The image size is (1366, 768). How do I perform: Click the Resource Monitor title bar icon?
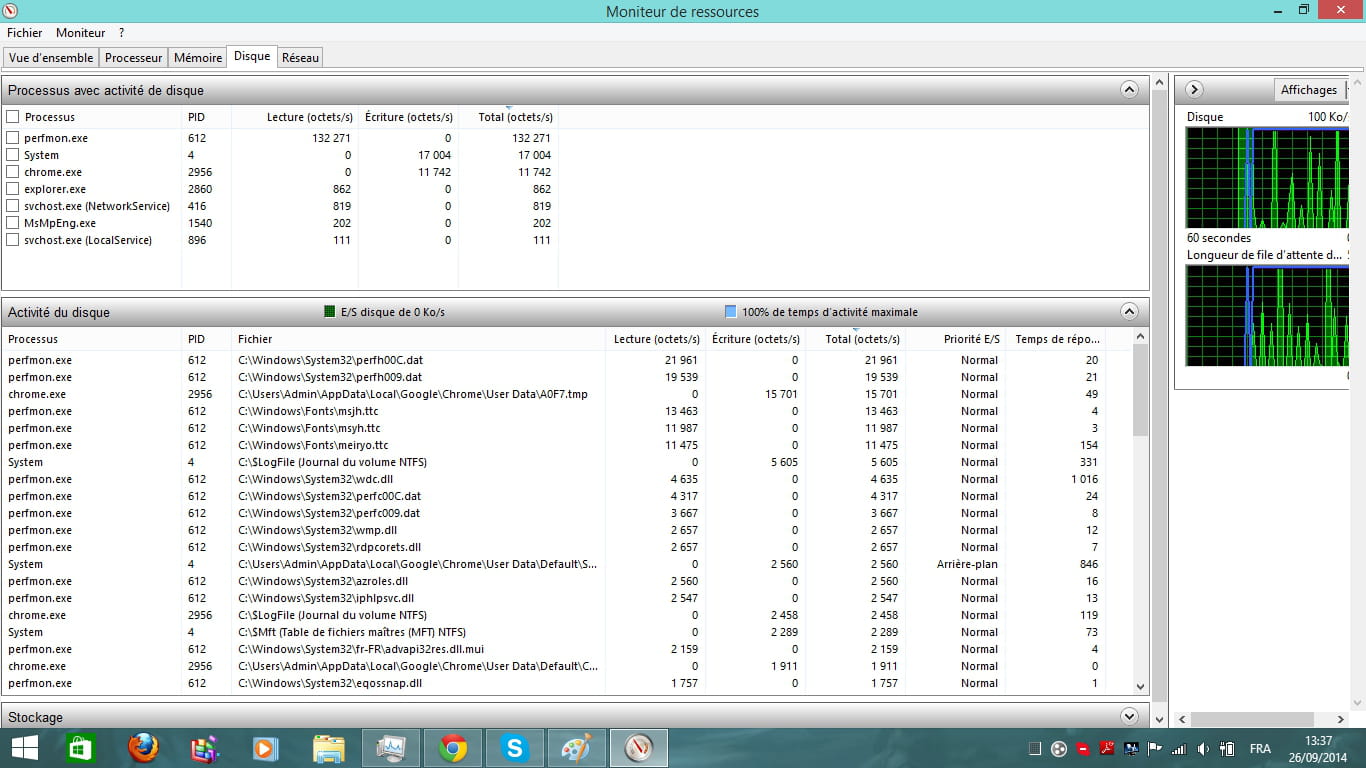point(11,11)
